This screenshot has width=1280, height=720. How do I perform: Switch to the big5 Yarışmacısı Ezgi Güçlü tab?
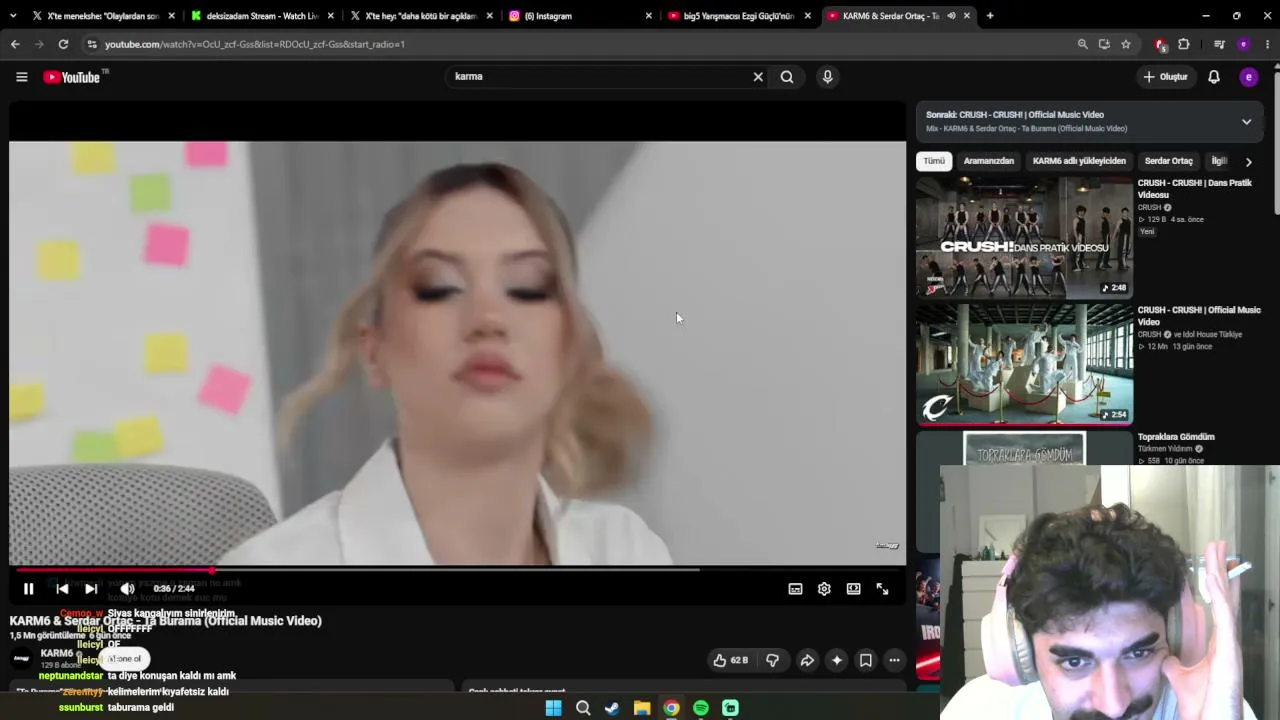[739, 16]
